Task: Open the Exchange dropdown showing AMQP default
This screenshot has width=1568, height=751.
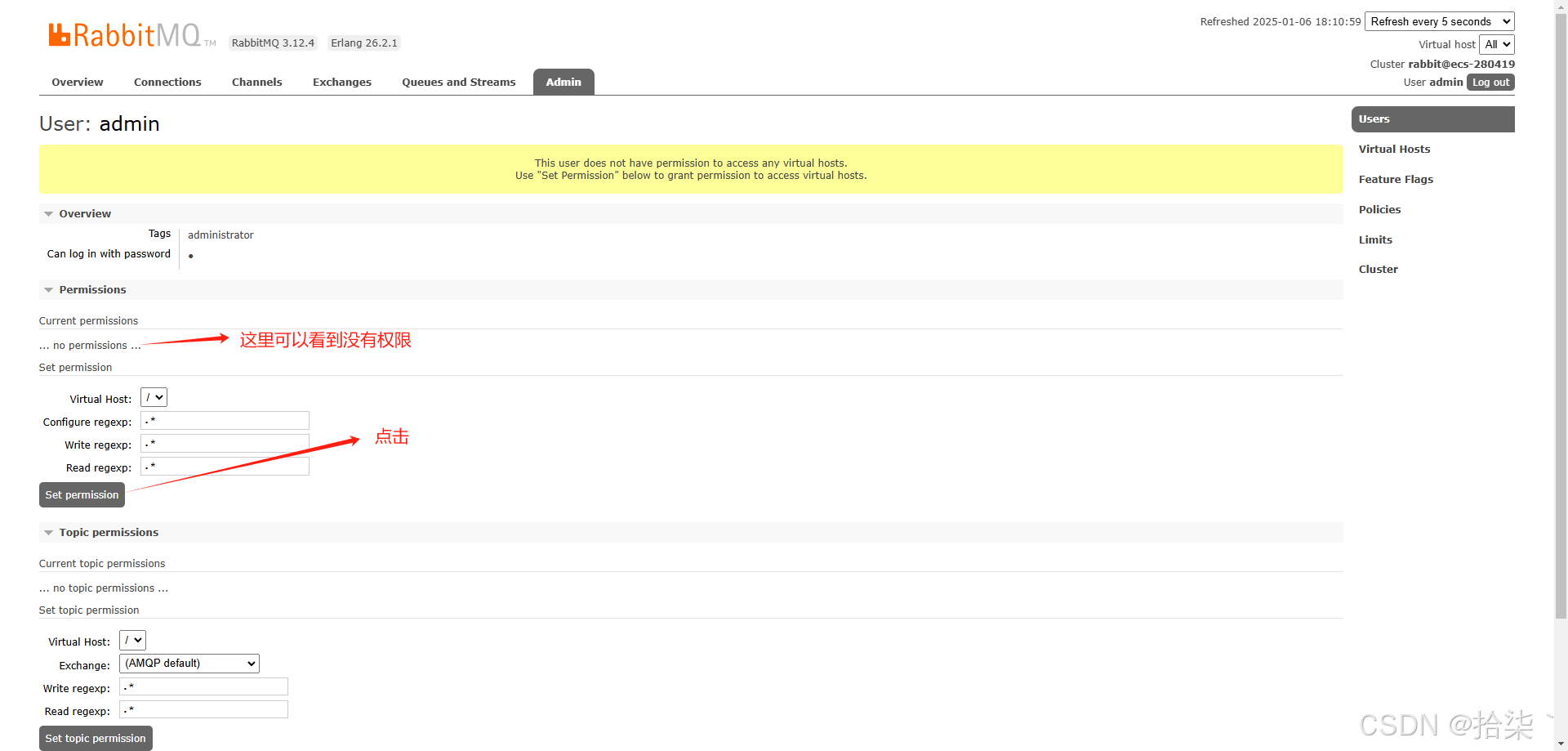Action: (189, 663)
